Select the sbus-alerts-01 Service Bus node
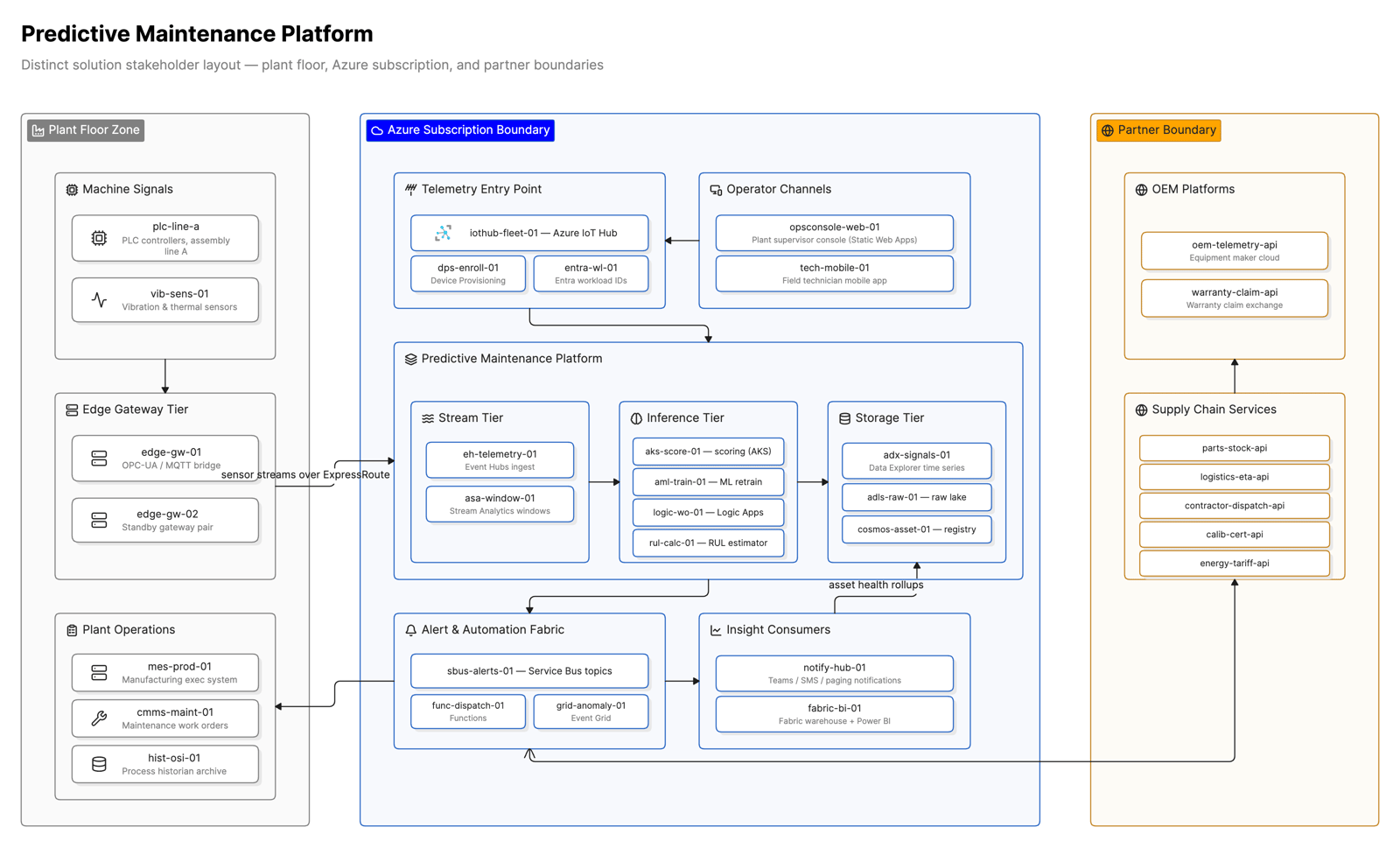This screenshot has width=1400, height=848. click(529, 671)
